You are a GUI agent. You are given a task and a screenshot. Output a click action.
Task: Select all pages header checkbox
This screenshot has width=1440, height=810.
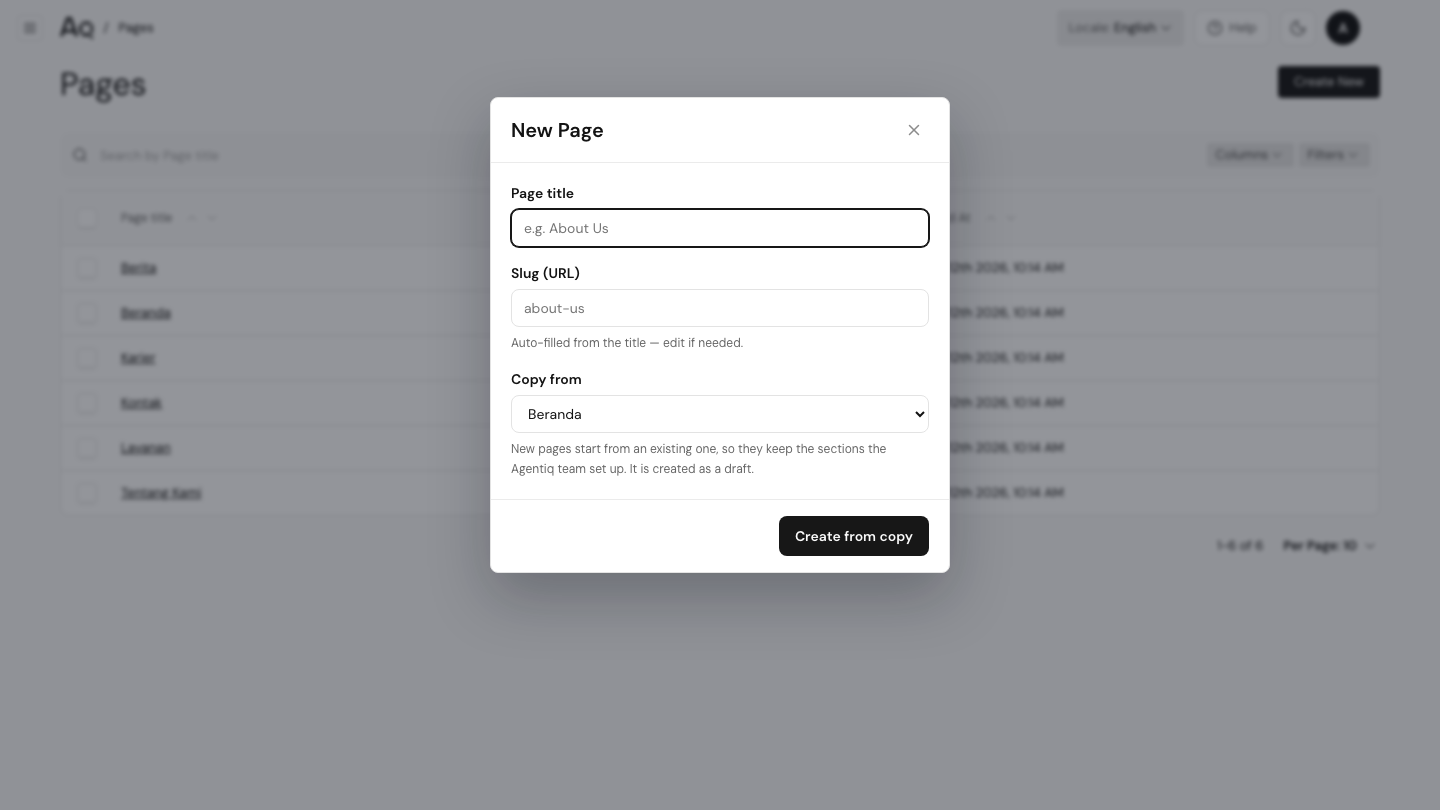[87, 218]
